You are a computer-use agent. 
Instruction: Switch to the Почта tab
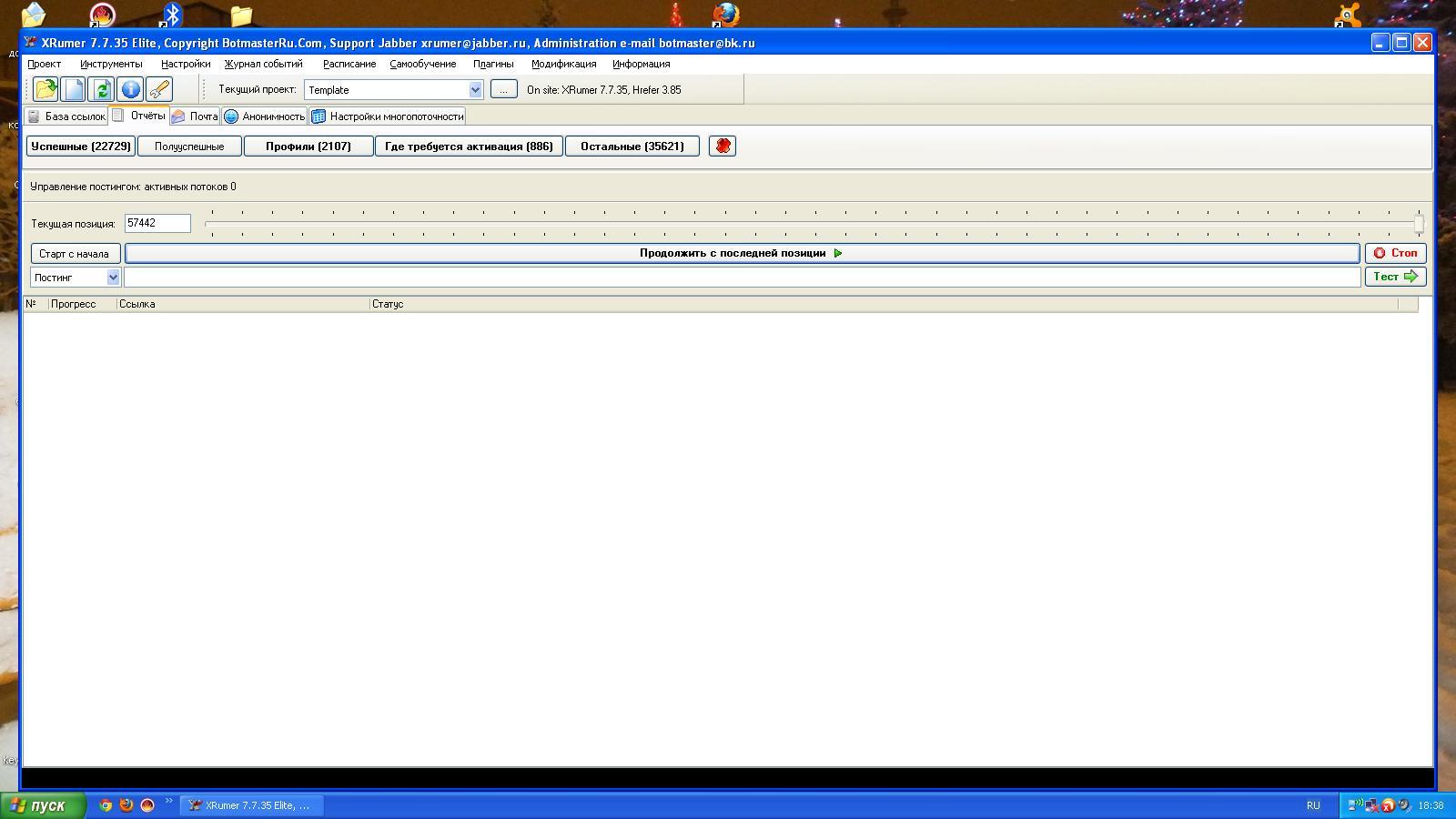coord(195,116)
